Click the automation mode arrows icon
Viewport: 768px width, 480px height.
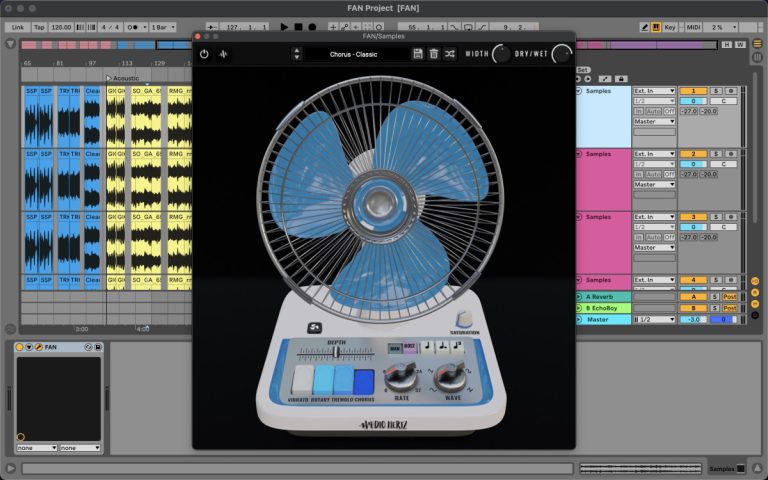(605, 79)
